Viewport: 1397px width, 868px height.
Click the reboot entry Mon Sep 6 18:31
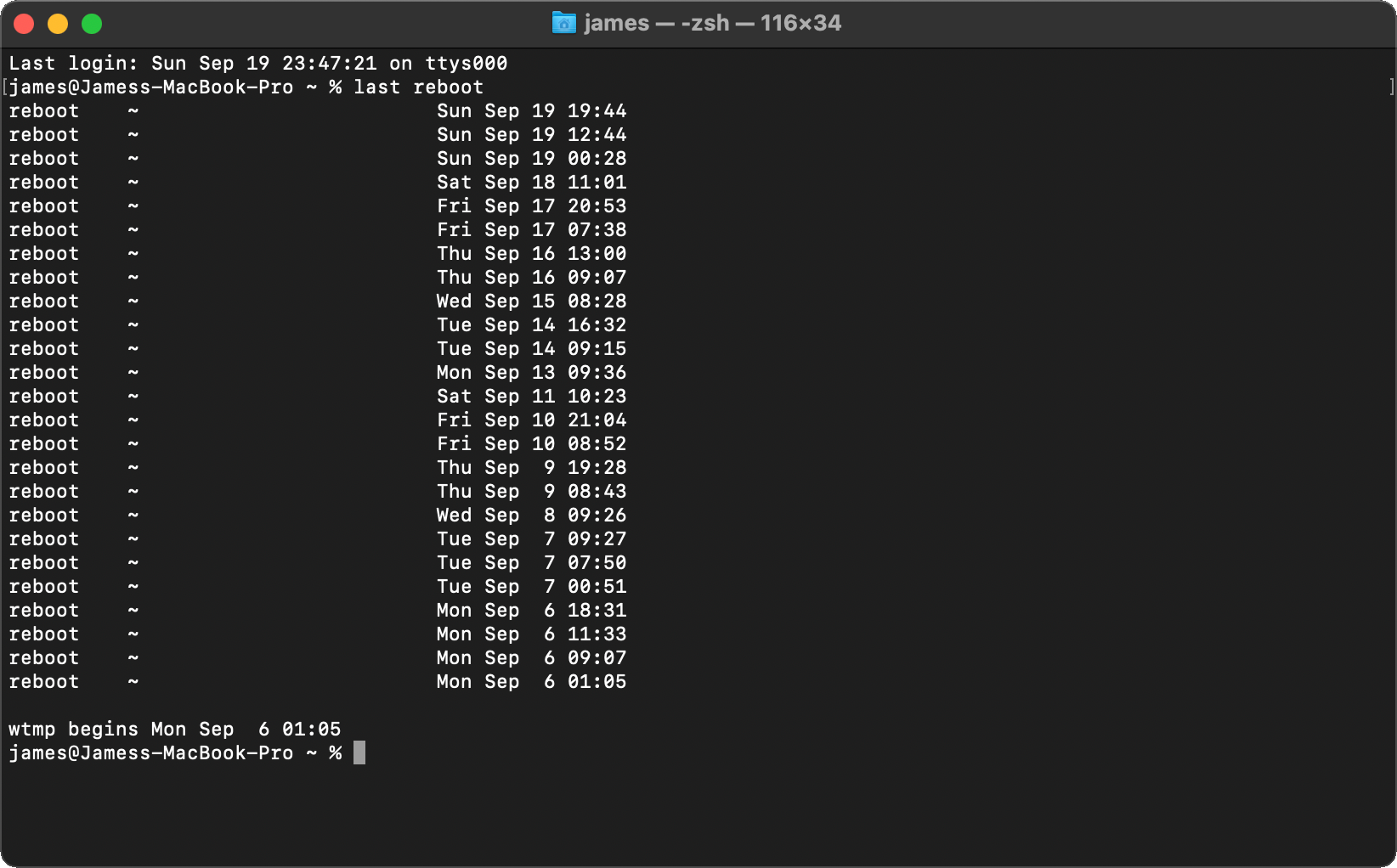point(318,611)
